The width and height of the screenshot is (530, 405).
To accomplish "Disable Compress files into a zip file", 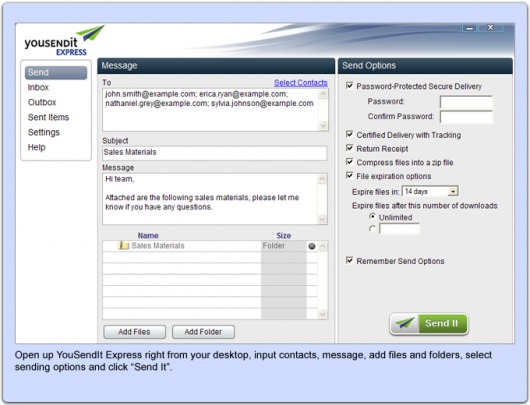I will [x=350, y=162].
